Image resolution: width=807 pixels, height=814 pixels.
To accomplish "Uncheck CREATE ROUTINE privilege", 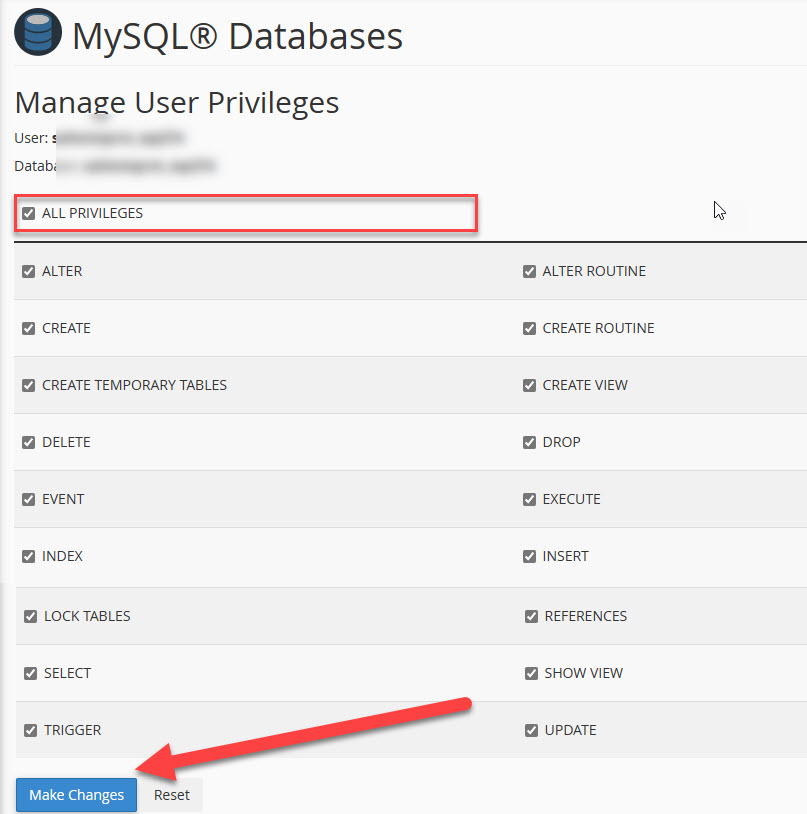I will click(529, 328).
